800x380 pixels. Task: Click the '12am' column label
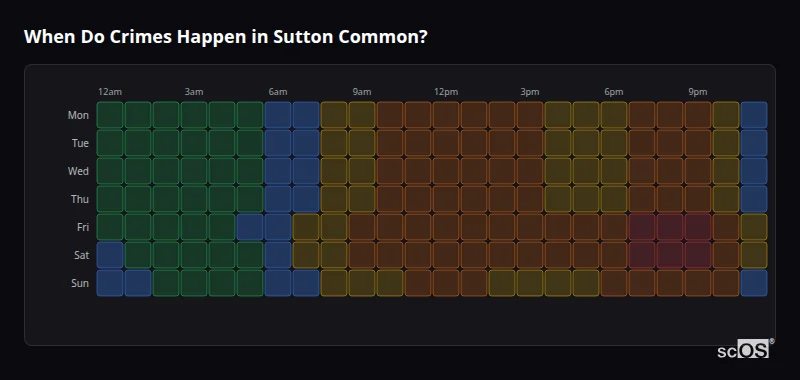coord(110,92)
